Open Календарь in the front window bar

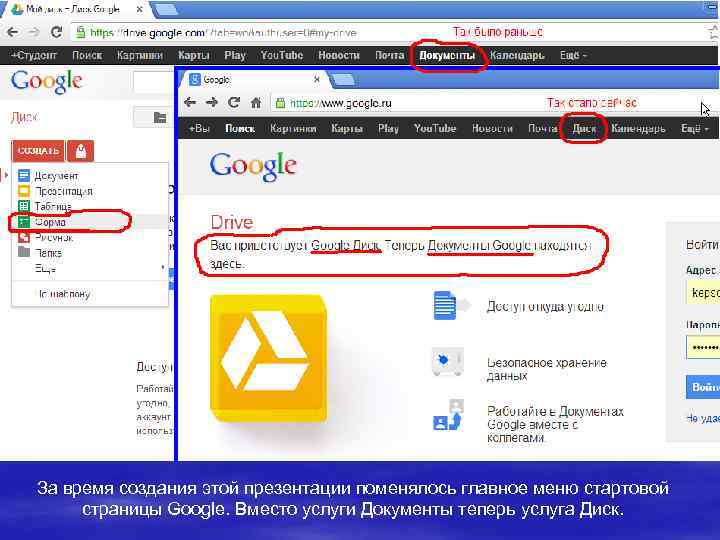click(x=638, y=129)
